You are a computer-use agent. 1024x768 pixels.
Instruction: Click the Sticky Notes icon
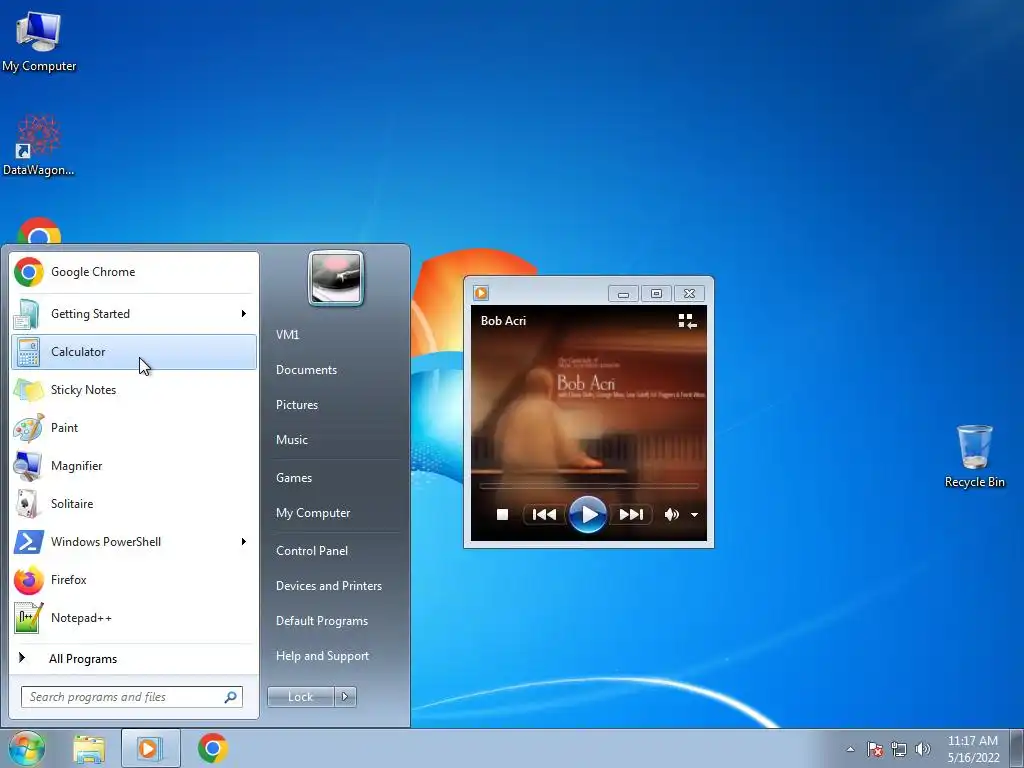[x=29, y=391]
